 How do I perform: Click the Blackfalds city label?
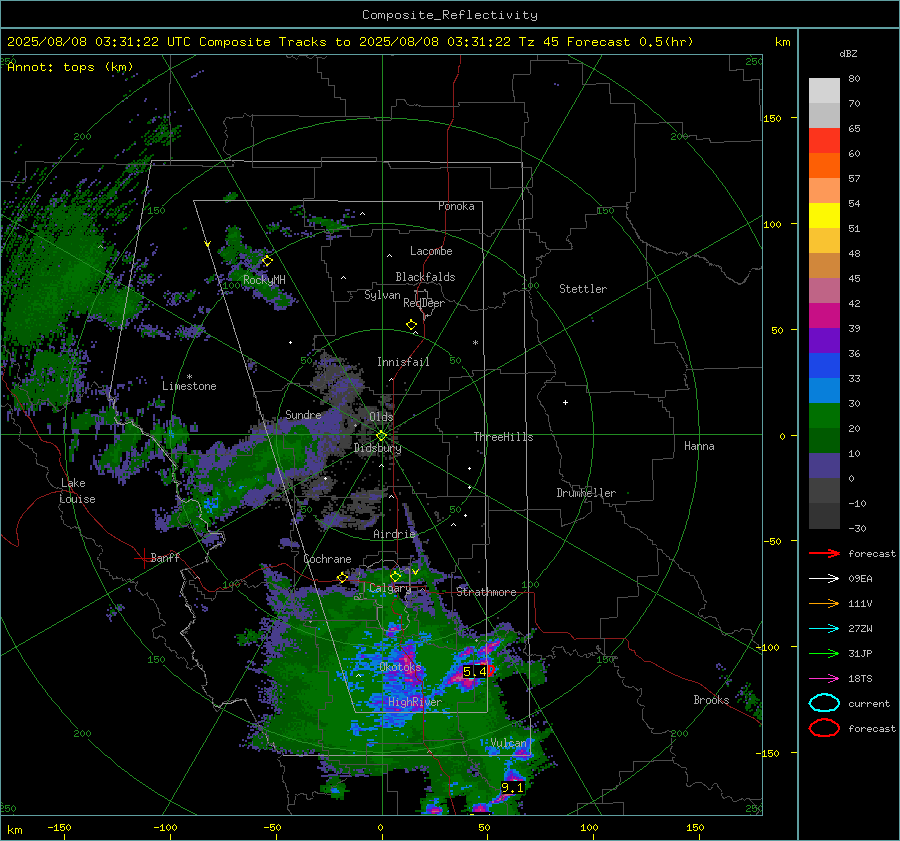[x=425, y=277]
